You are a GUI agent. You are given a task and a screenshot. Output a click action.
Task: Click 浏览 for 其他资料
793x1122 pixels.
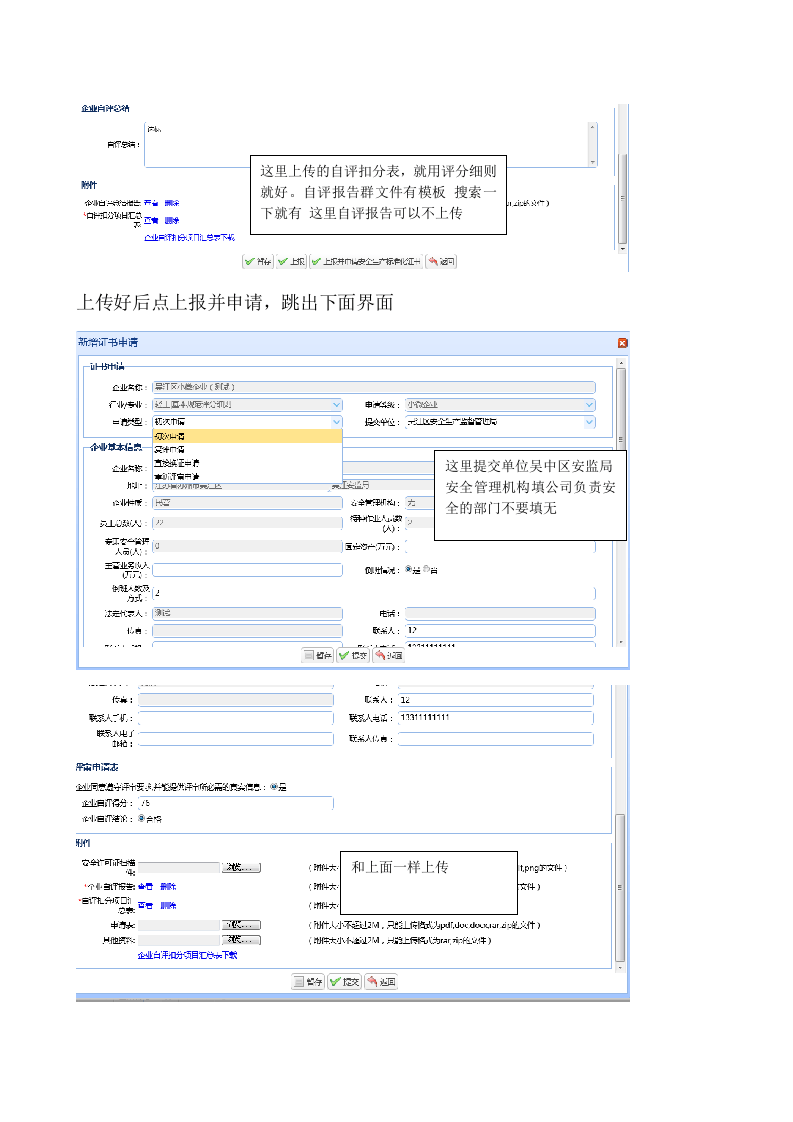(240, 940)
